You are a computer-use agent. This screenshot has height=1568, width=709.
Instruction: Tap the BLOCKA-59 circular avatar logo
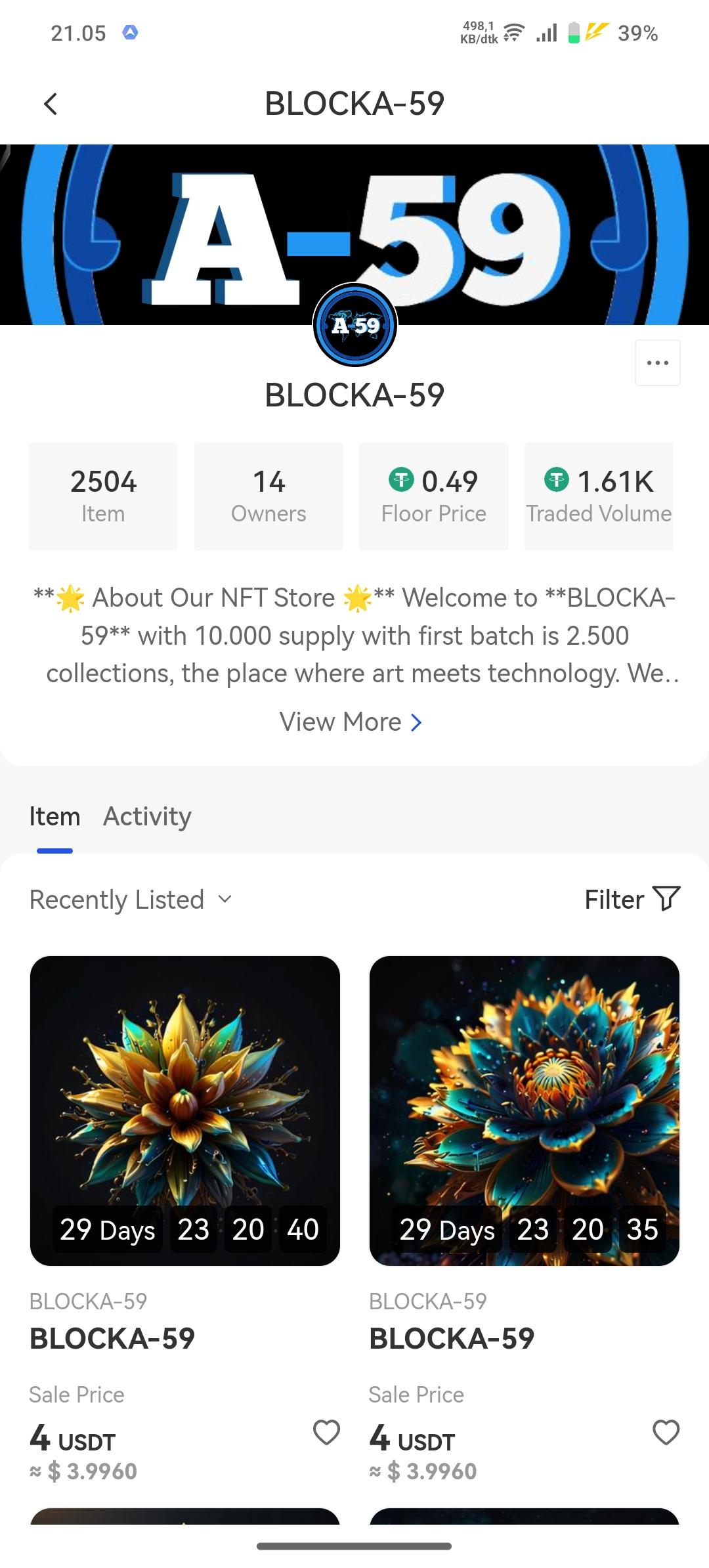[355, 324]
